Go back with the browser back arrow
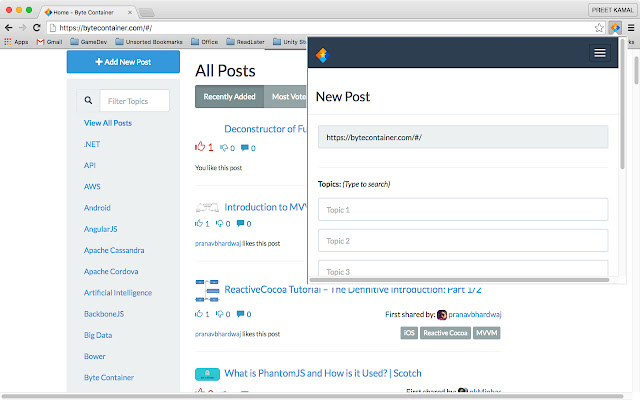Viewport: 640px width, 400px height. click(x=9, y=28)
